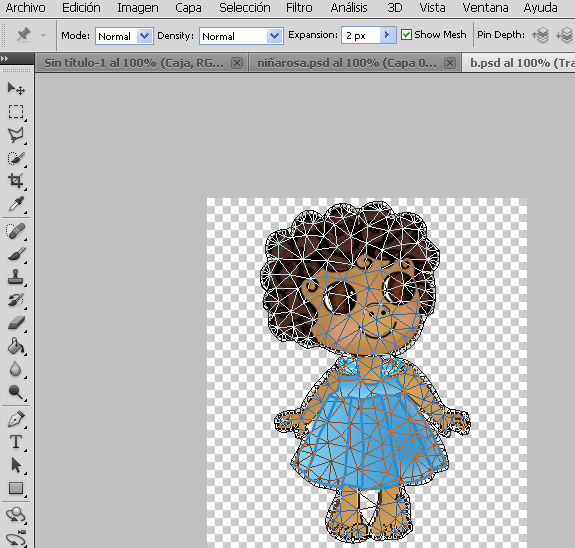The height and width of the screenshot is (548, 575).
Task: Select the Clone Stamp tool
Action: coord(16,277)
